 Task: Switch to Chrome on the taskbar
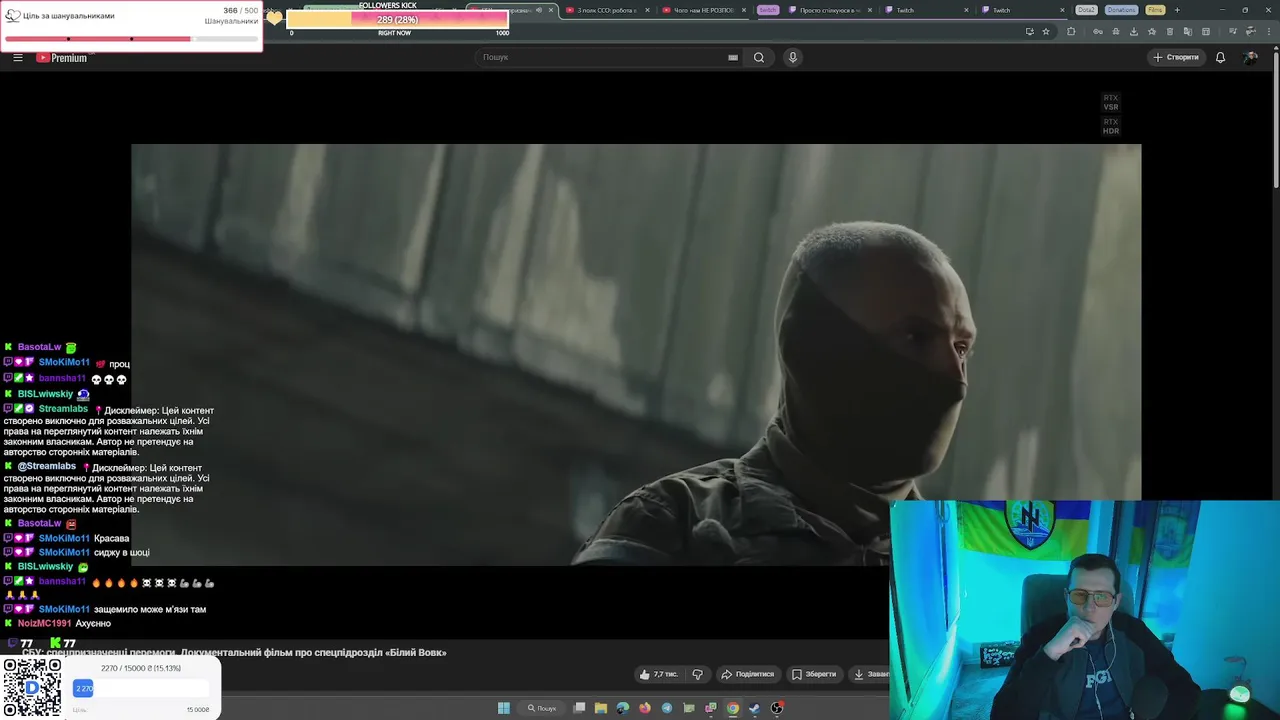coord(733,708)
